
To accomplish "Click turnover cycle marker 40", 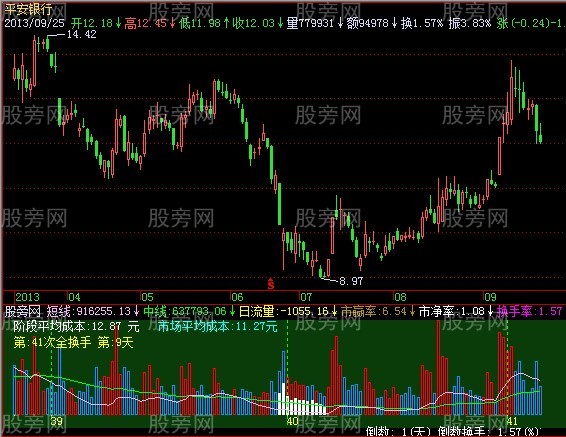I will 293,421.
